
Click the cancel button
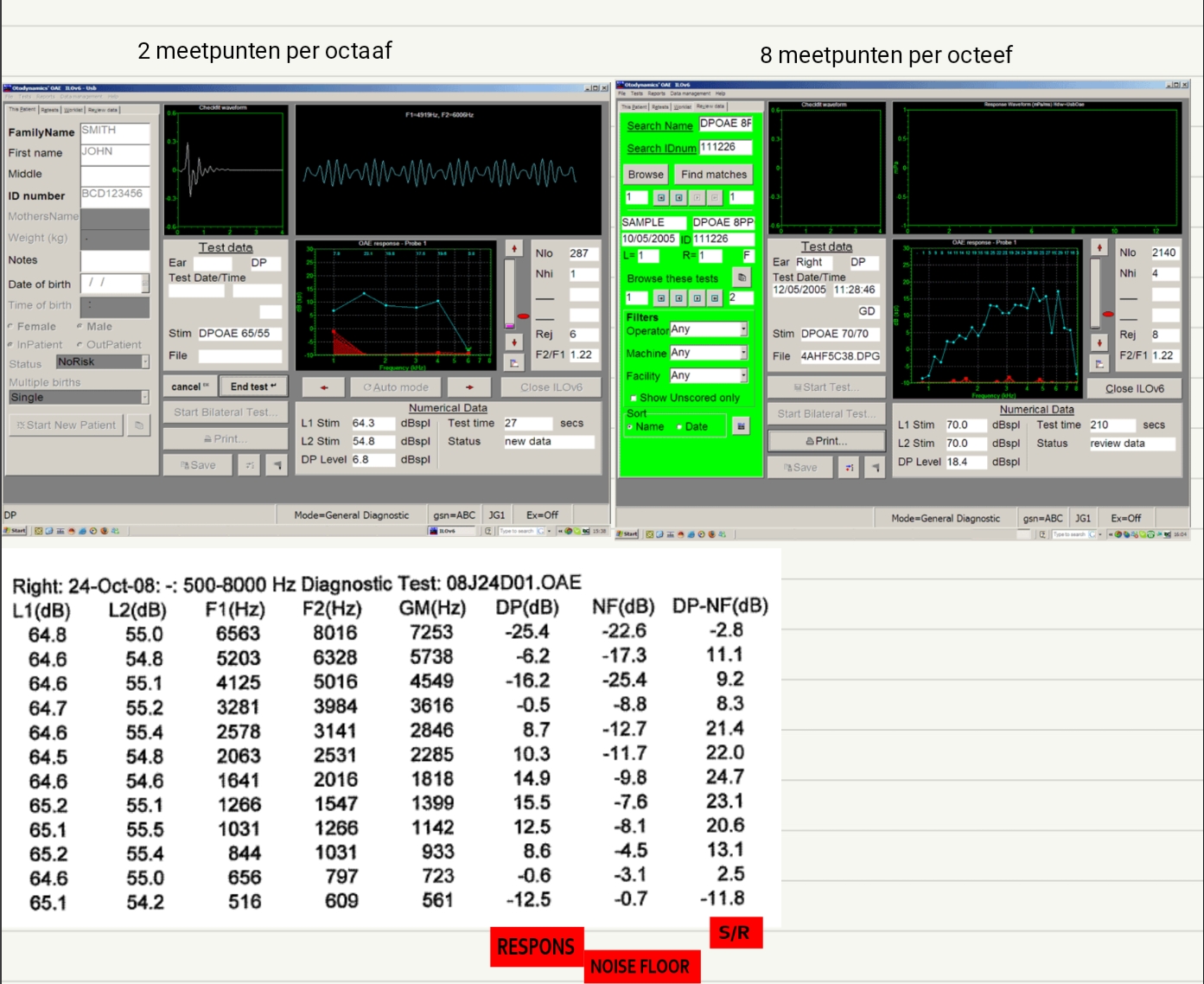tap(189, 387)
